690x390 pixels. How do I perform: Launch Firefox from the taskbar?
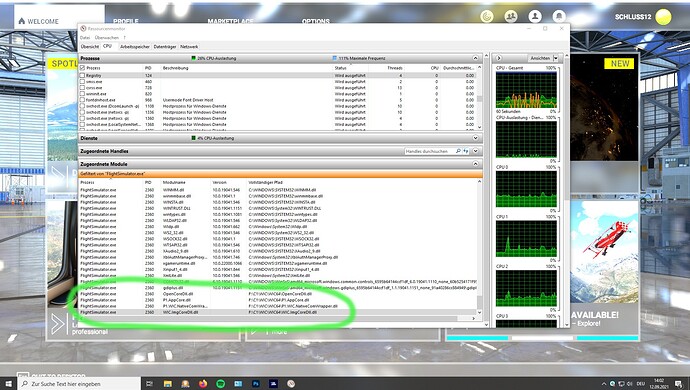tap(203, 384)
